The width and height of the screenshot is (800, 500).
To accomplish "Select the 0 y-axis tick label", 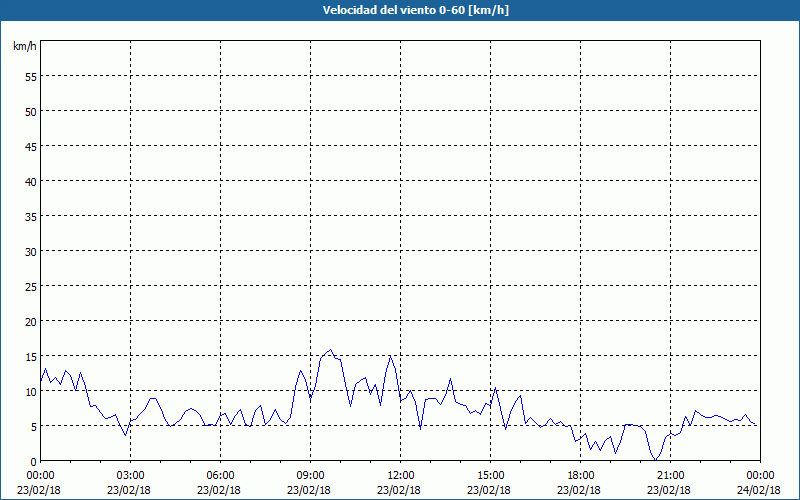I will pyautogui.click(x=34, y=462).
